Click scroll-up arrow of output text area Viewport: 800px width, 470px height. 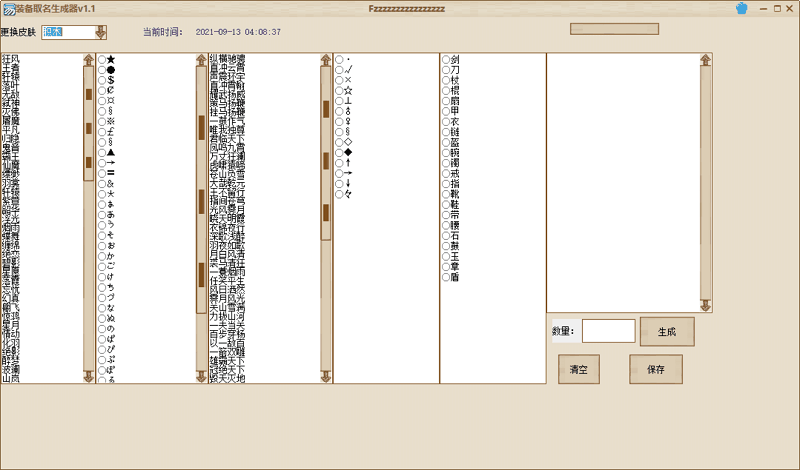click(x=706, y=60)
